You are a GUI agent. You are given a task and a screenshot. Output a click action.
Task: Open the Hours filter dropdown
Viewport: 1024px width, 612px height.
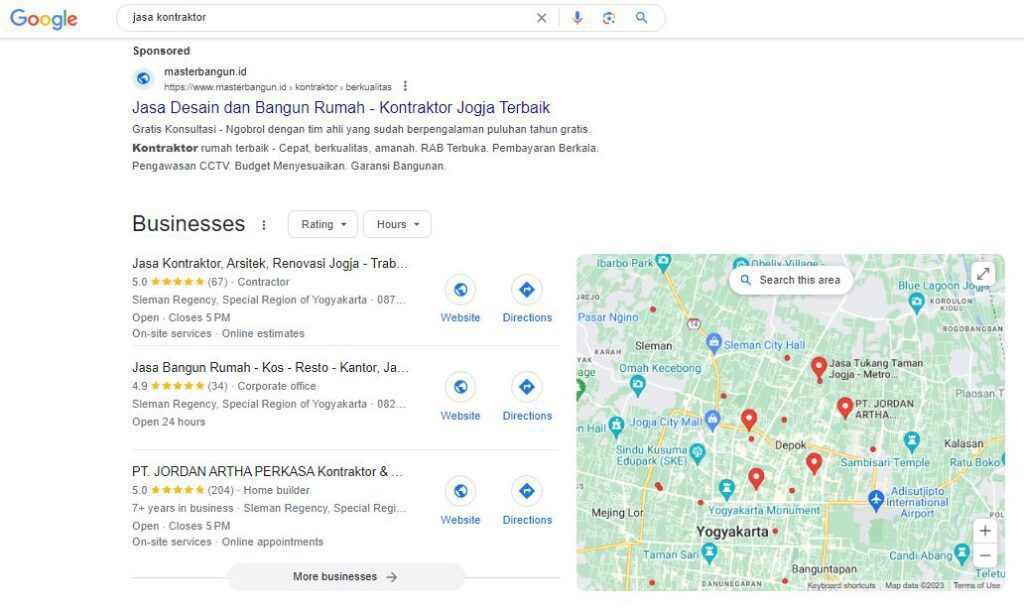click(396, 224)
